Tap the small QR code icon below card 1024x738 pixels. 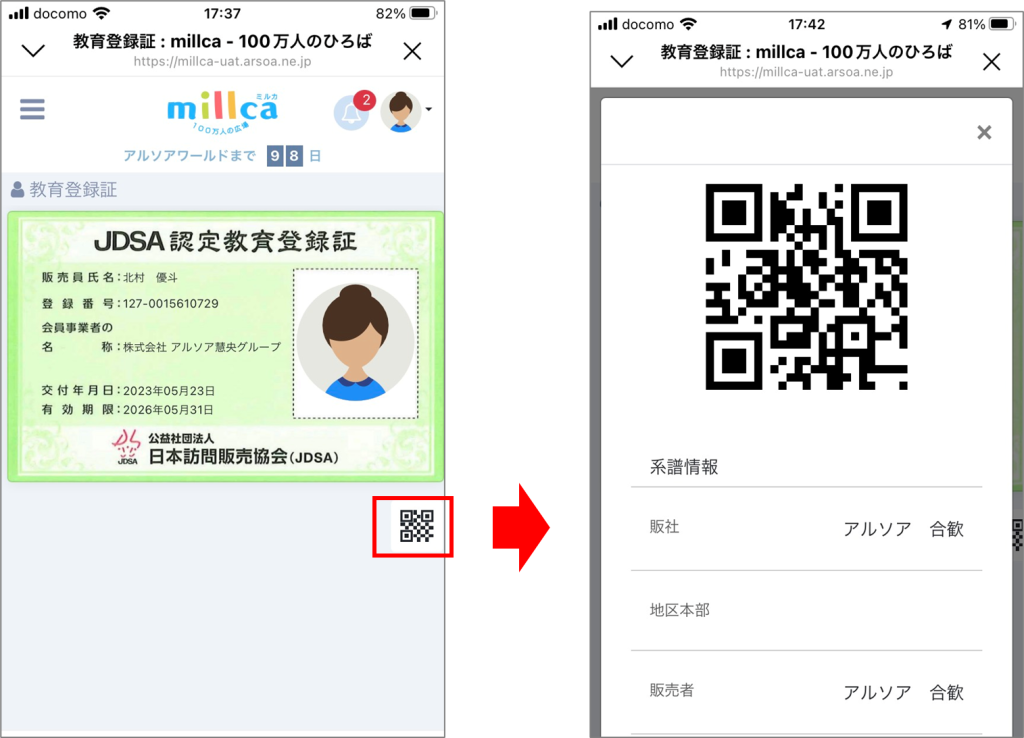[416, 526]
